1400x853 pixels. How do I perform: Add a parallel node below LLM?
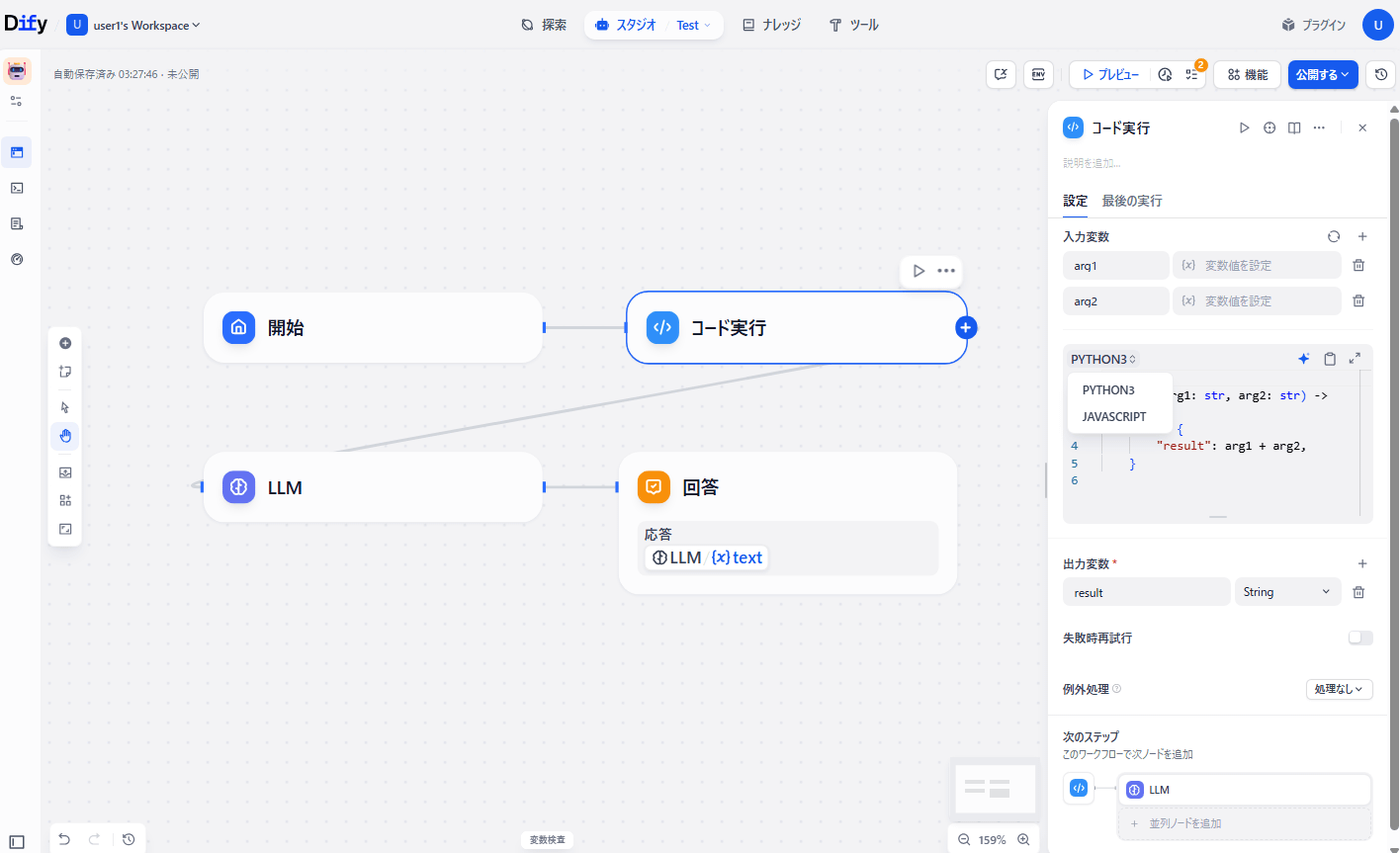coord(1184,823)
